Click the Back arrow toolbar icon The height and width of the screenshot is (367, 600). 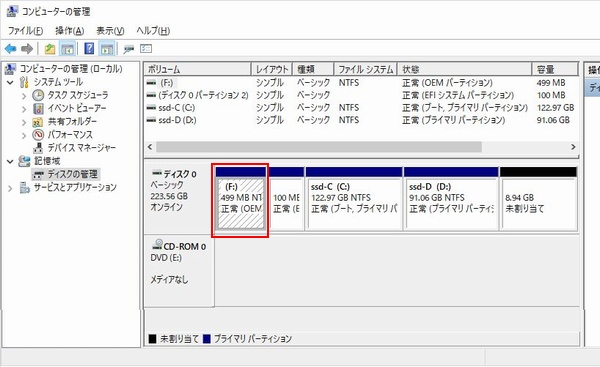[10, 49]
